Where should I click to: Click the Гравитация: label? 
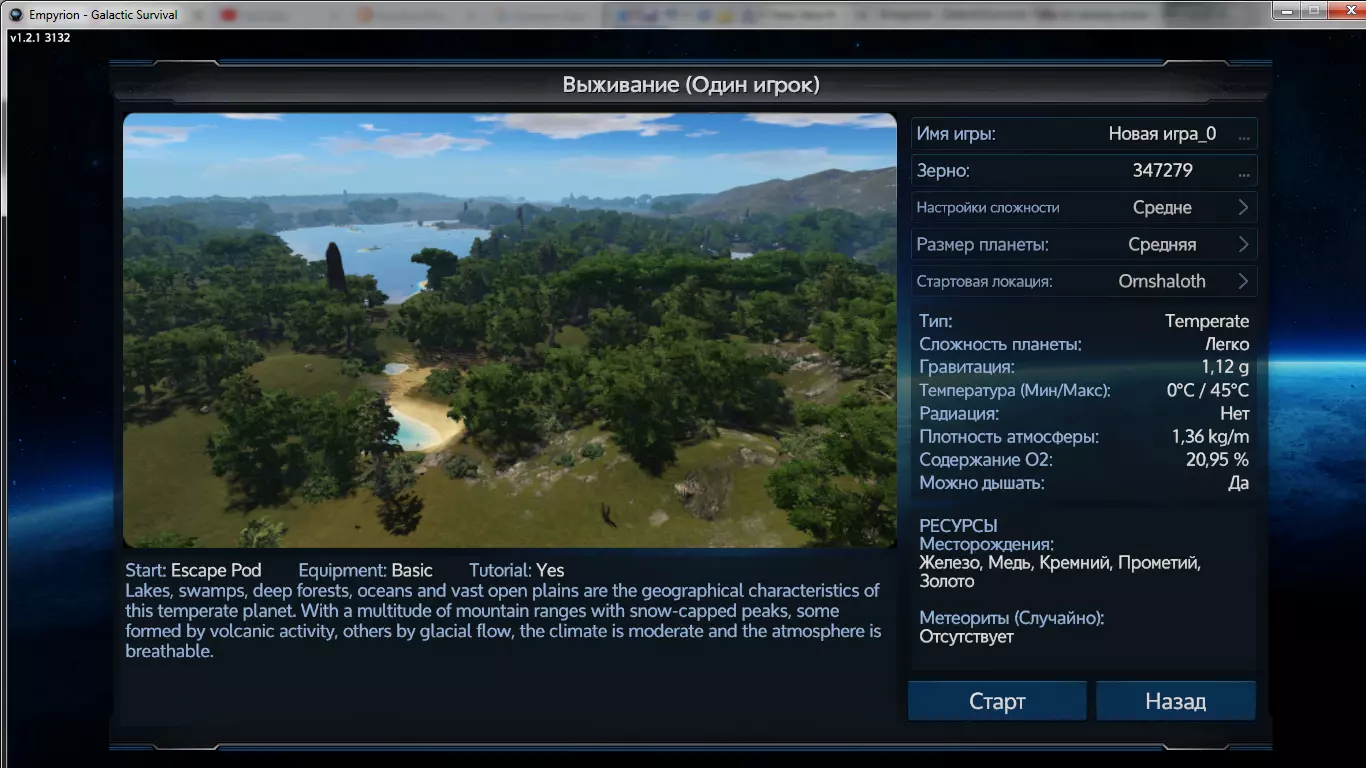pos(967,368)
